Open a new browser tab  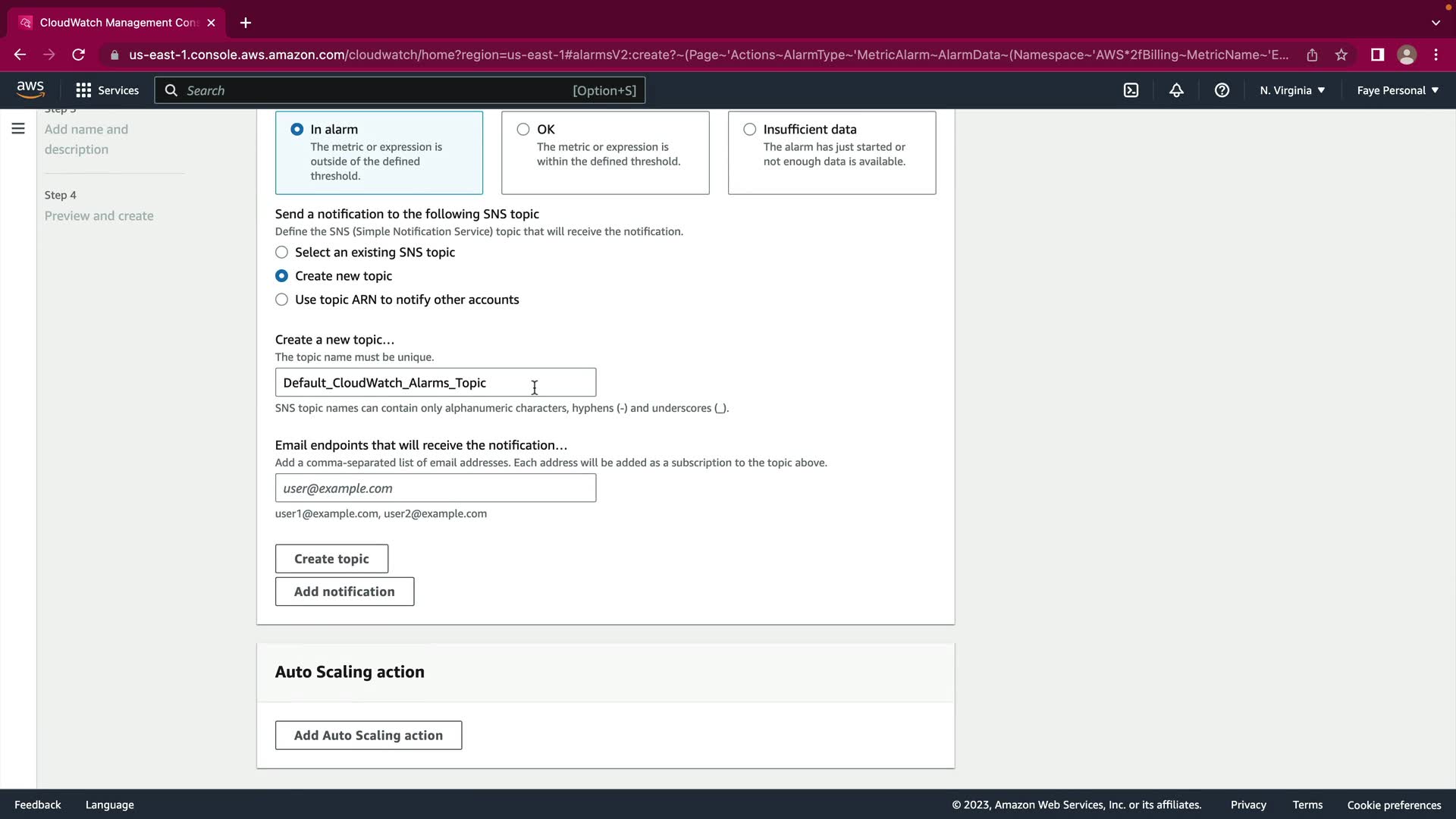tap(246, 23)
